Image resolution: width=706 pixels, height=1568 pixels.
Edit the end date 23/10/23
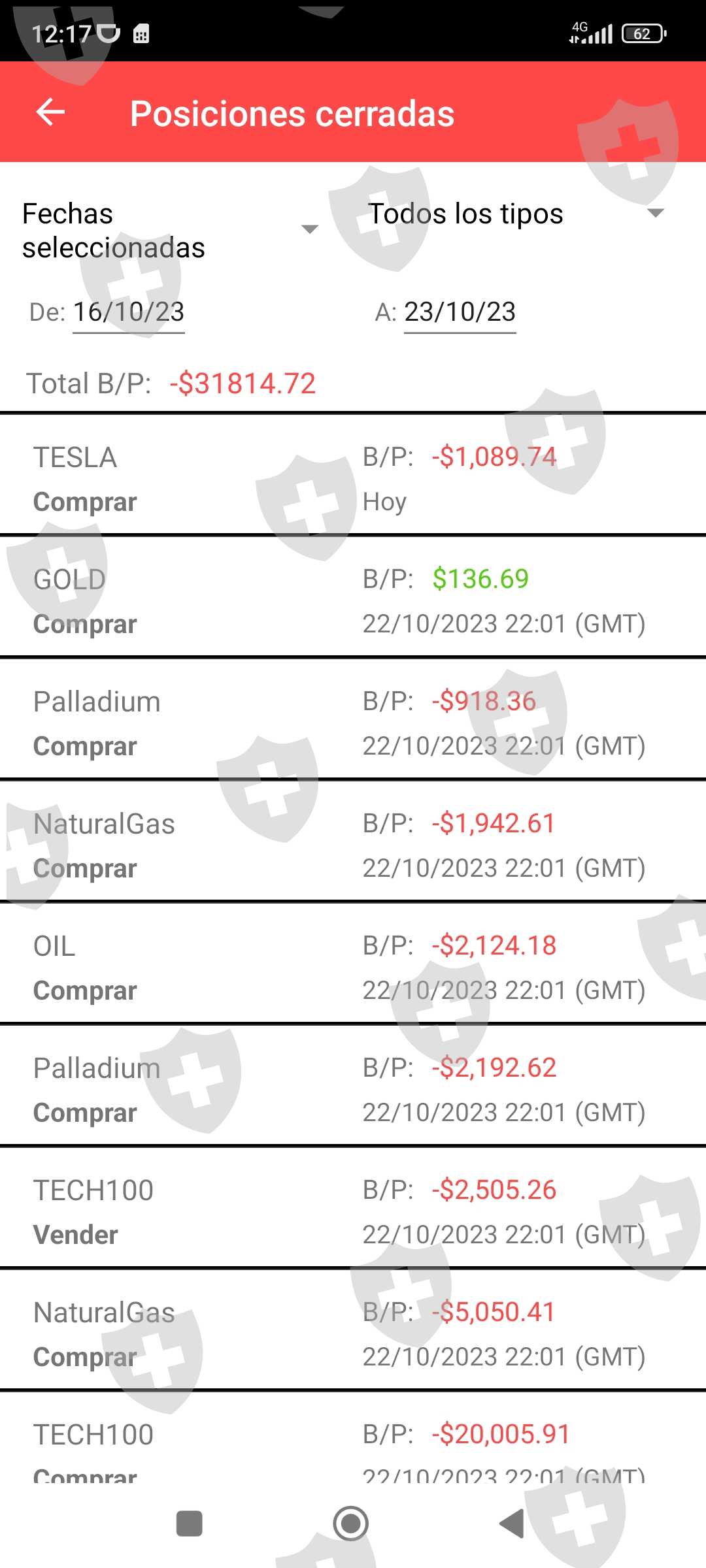(460, 312)
